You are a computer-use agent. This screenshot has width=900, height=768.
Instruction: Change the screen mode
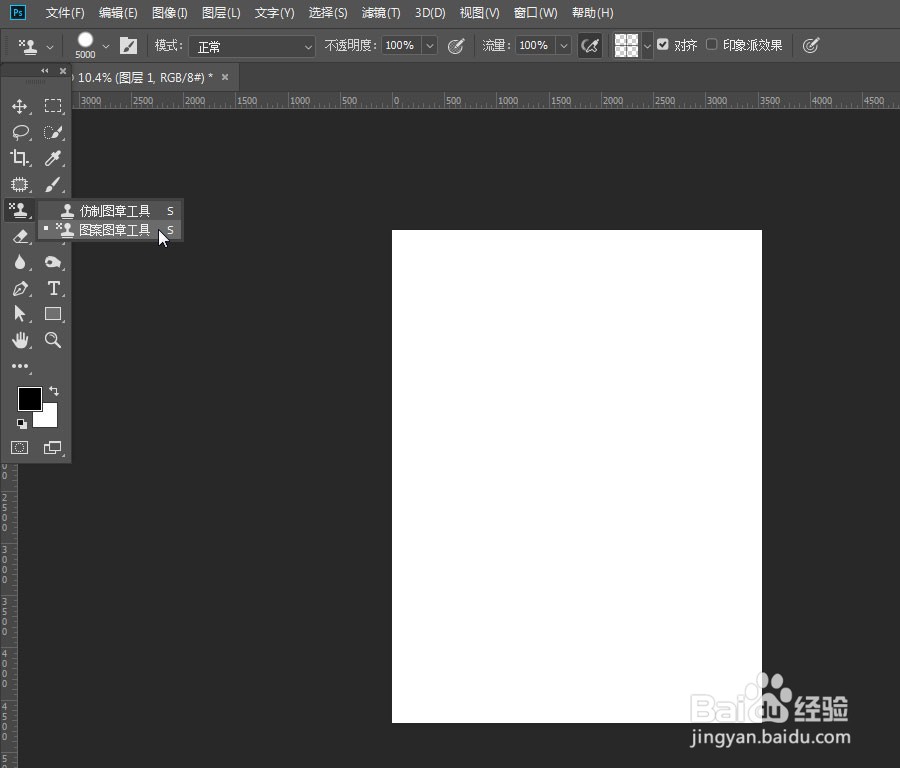point(53,448)
